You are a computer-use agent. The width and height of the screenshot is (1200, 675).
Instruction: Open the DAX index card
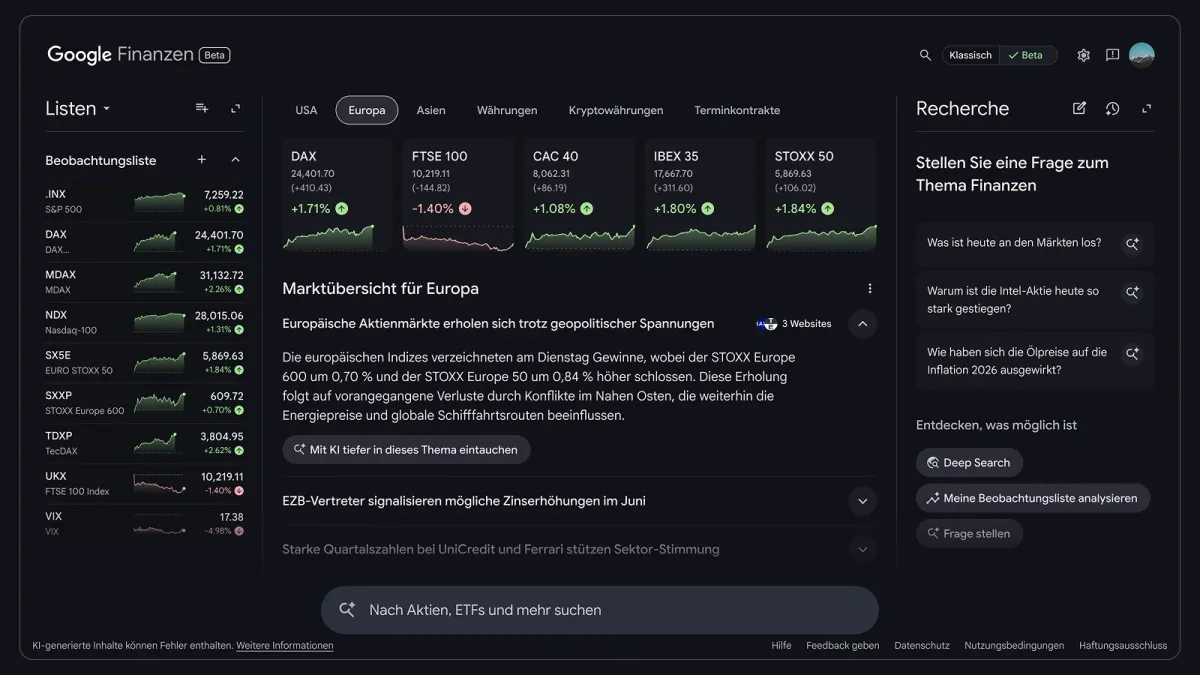(337, 194)
